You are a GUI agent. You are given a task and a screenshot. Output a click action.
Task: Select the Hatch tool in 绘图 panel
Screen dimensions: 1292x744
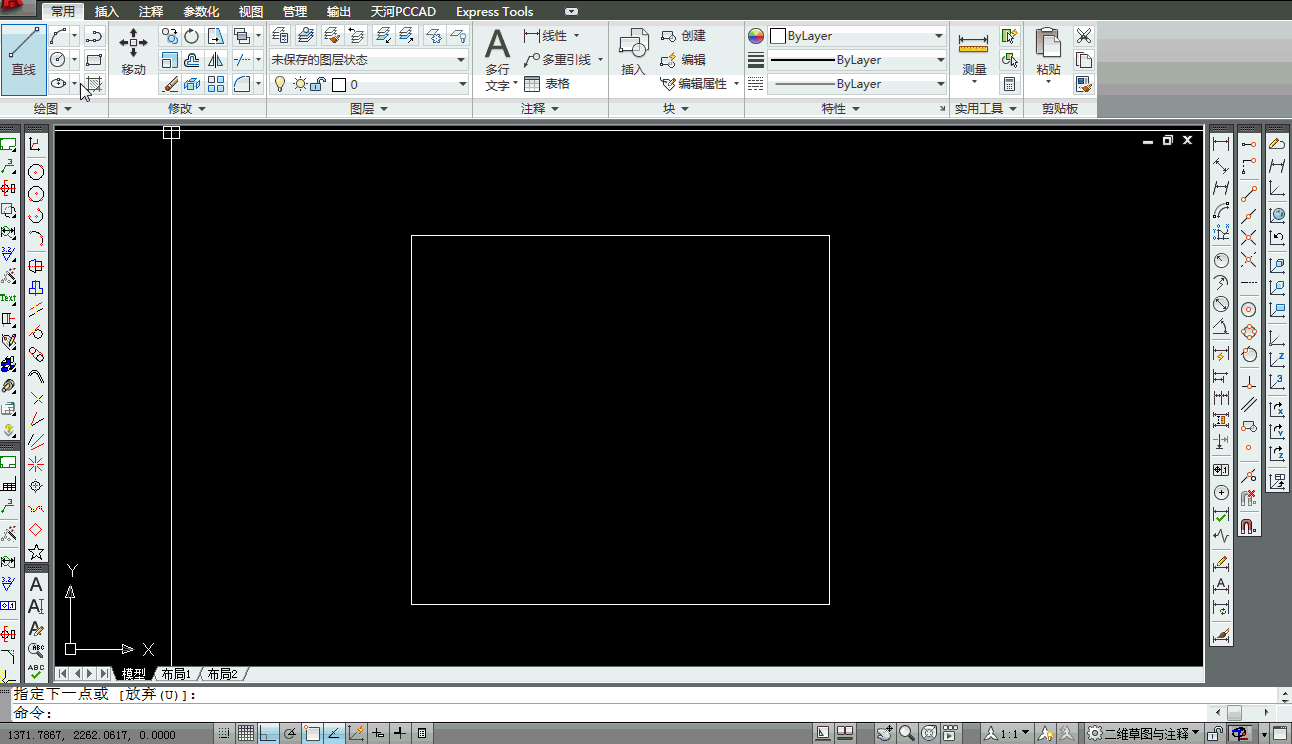click(x=94, y=84)
